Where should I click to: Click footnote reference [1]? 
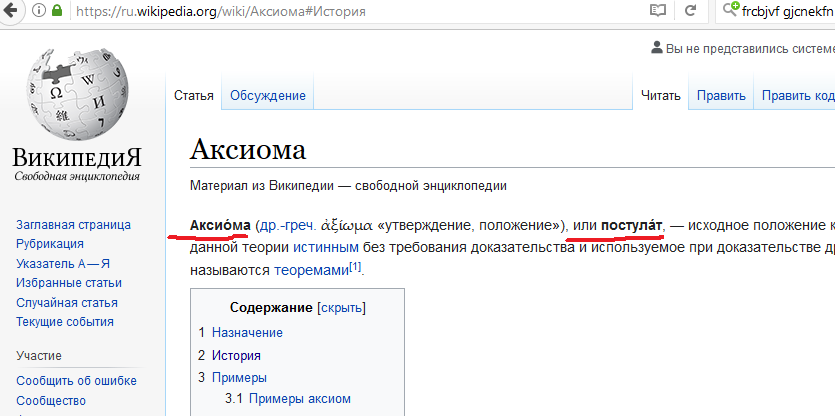(355, 267)
